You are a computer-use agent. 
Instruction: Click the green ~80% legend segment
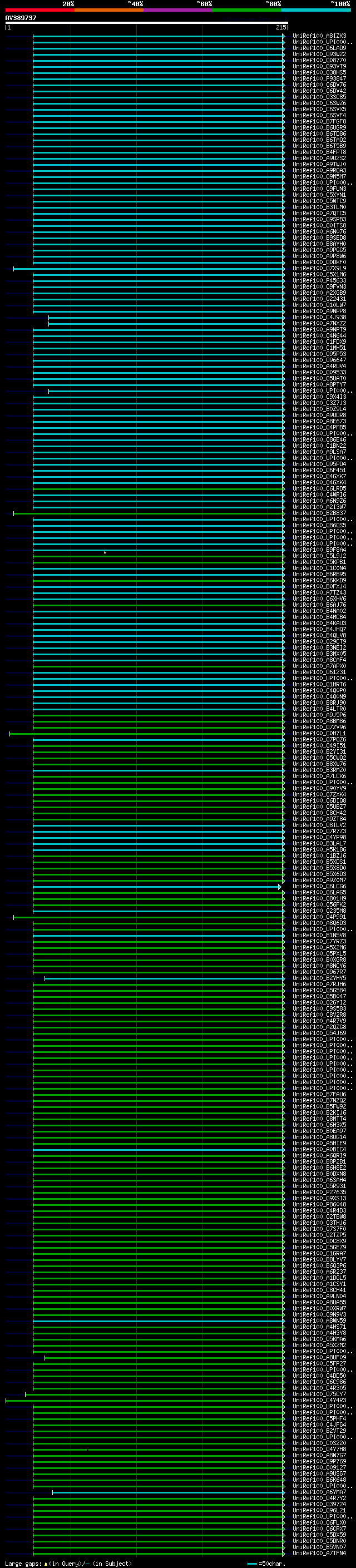(246, 10)
